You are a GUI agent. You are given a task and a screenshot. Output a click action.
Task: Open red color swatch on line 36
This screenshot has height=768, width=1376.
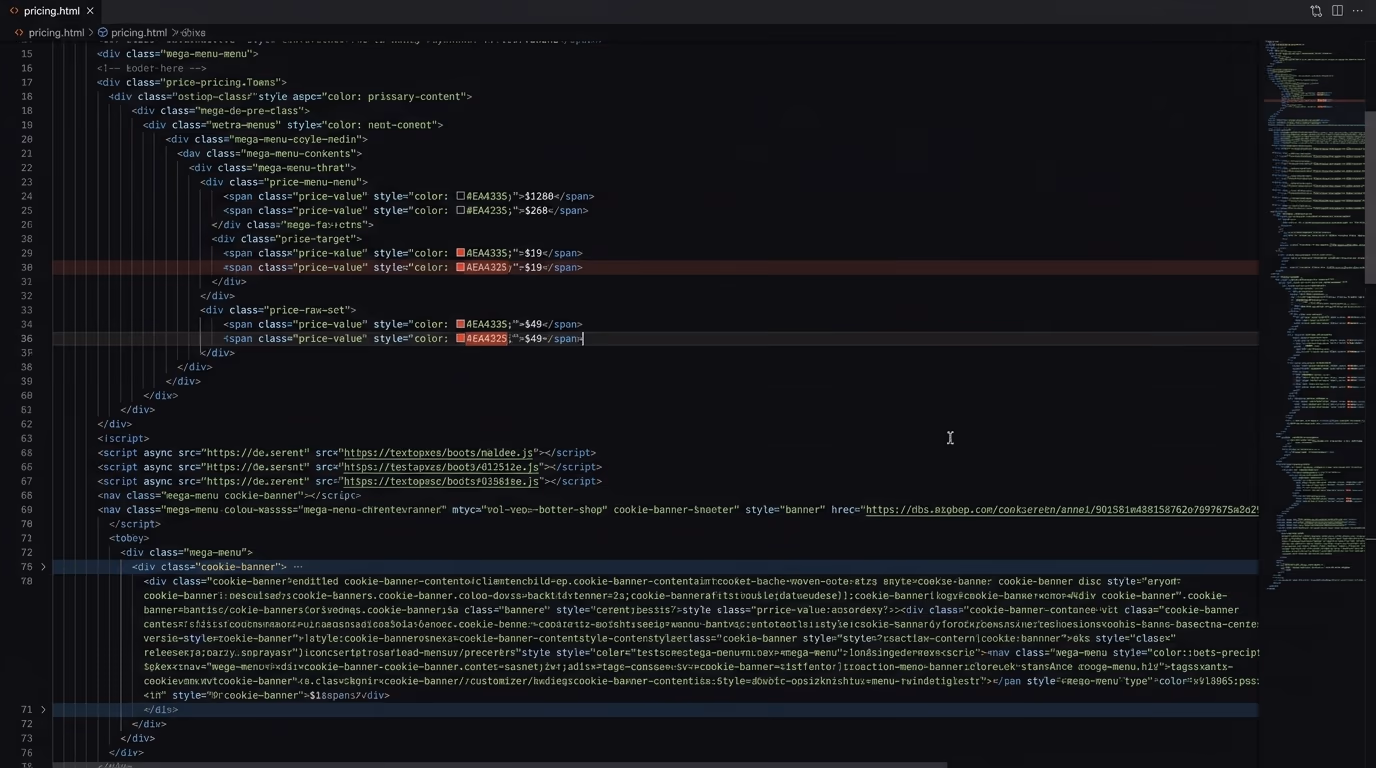461,338
